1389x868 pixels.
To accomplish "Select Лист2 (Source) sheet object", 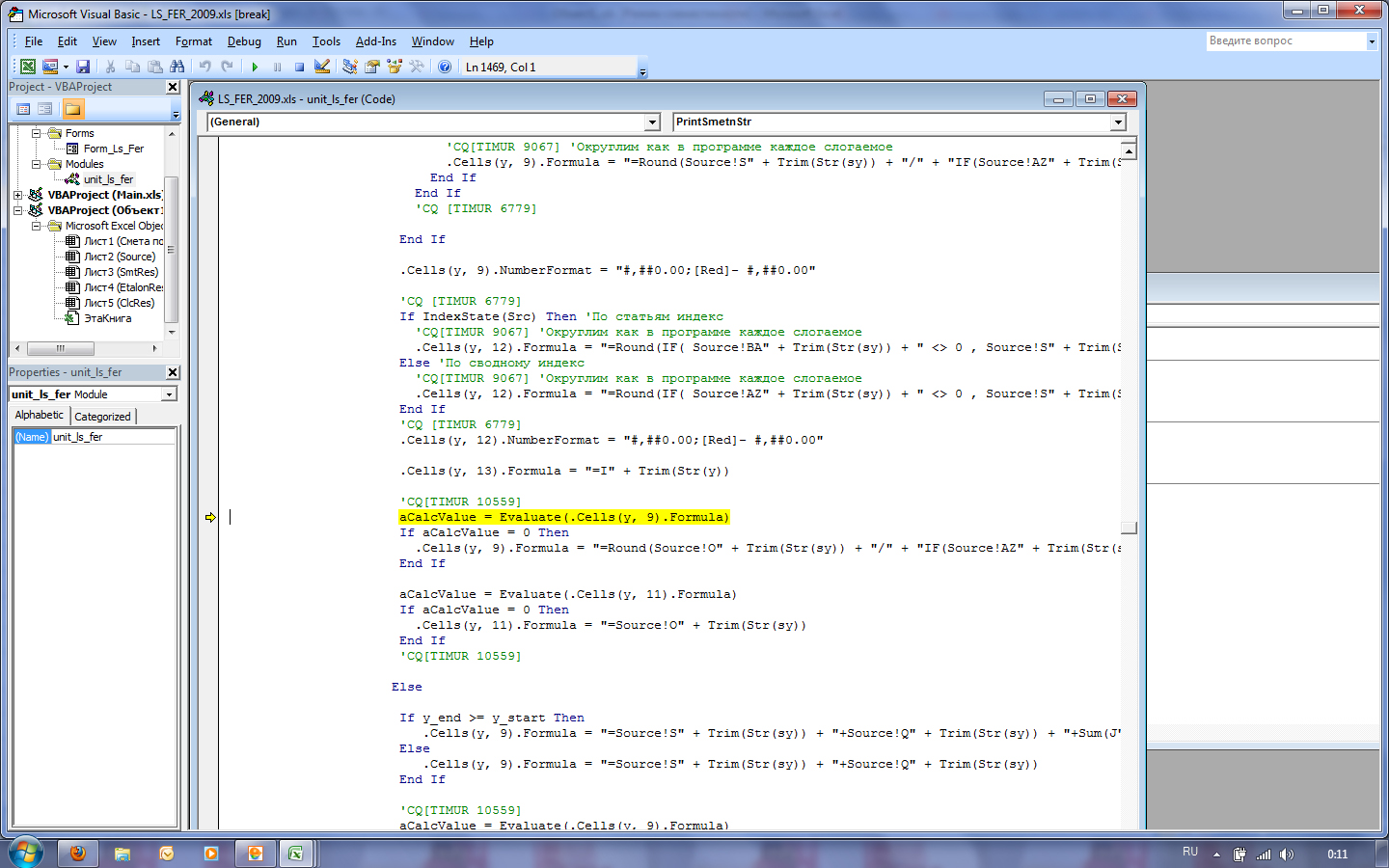I will [x=120, y=257].
